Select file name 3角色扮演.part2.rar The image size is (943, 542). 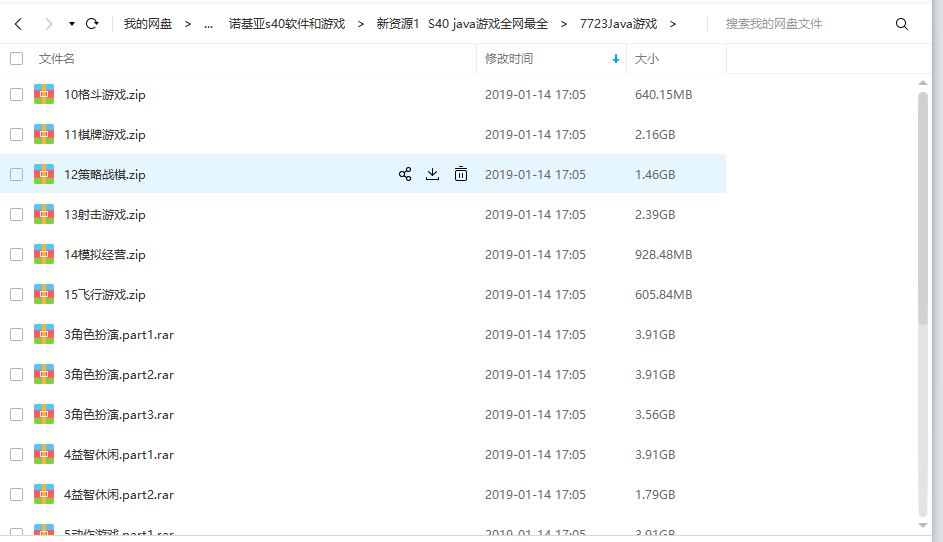click(118, 375)
